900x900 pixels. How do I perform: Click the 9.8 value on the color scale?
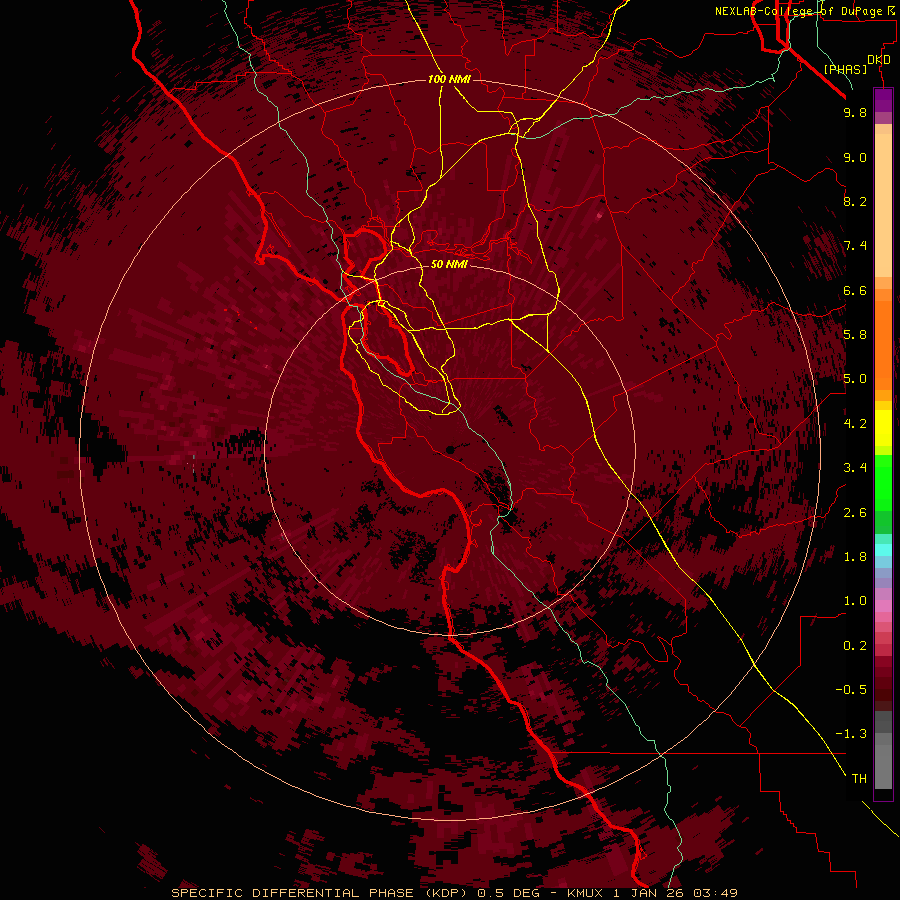click(x=855, y=112)
